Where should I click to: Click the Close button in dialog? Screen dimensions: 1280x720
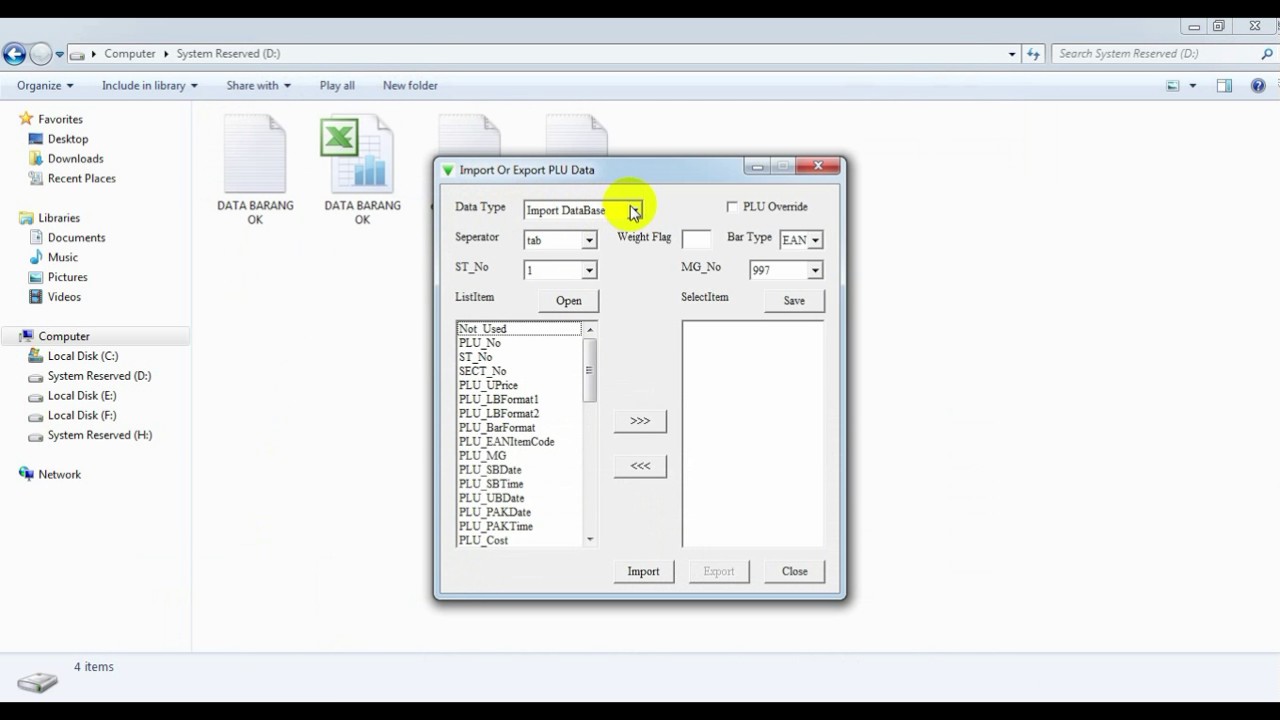click(x=795, y=572)
